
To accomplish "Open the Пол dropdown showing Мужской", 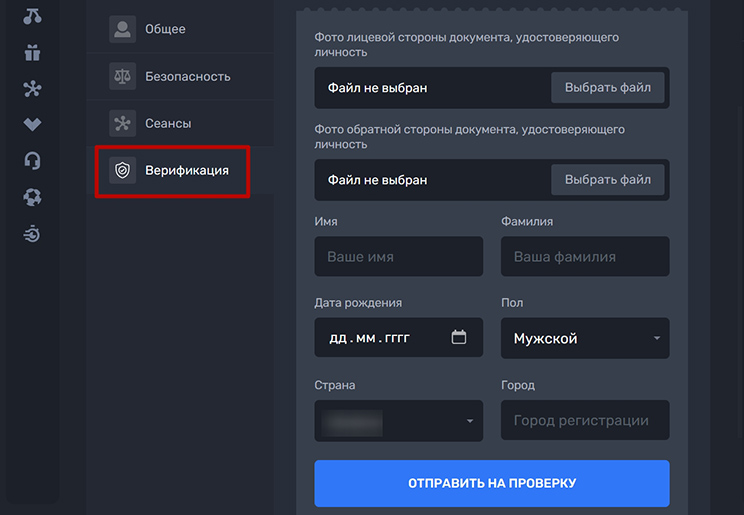I will click(x=585, y=338).
